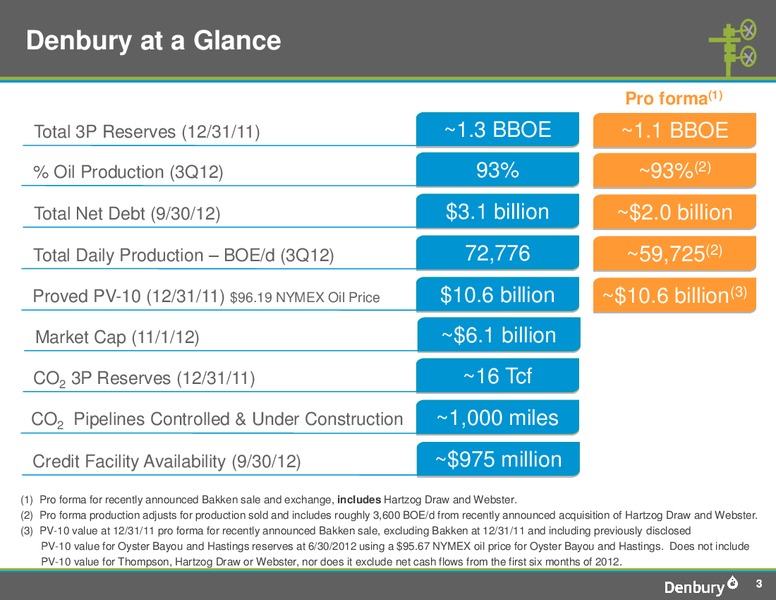
Task: Click the '~$2.0 billion' orange box
Action: [675, 212]
